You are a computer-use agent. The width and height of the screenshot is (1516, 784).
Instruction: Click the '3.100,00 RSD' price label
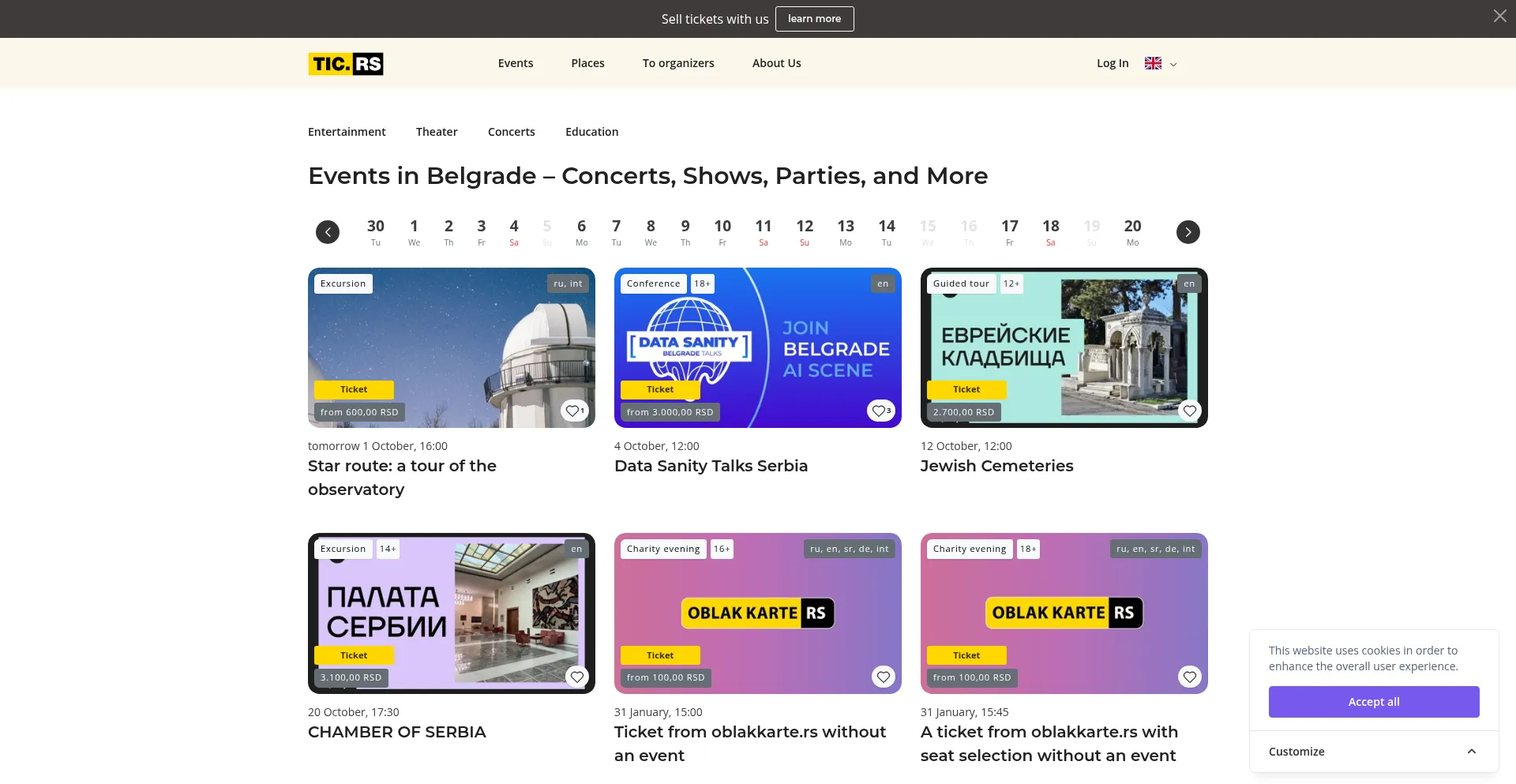pos(351,677)
